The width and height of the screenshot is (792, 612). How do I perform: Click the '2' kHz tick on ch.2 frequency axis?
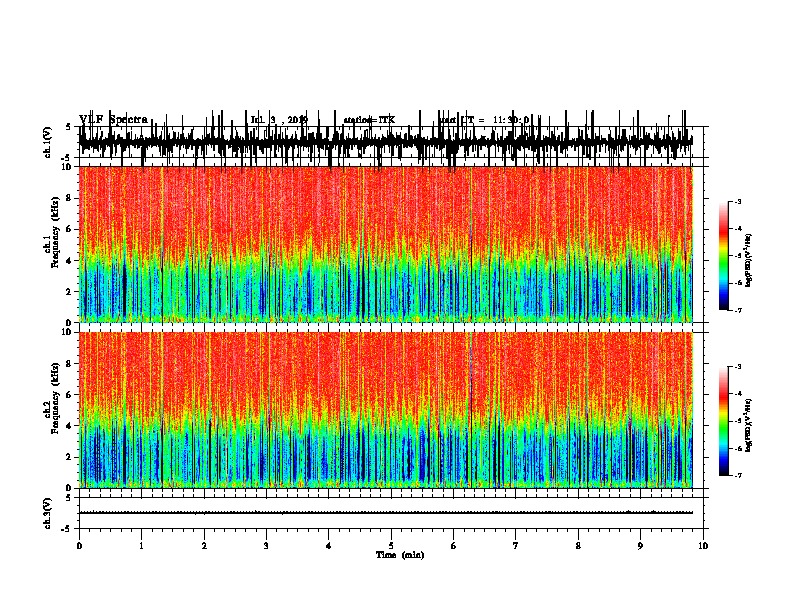pos(70,457)
